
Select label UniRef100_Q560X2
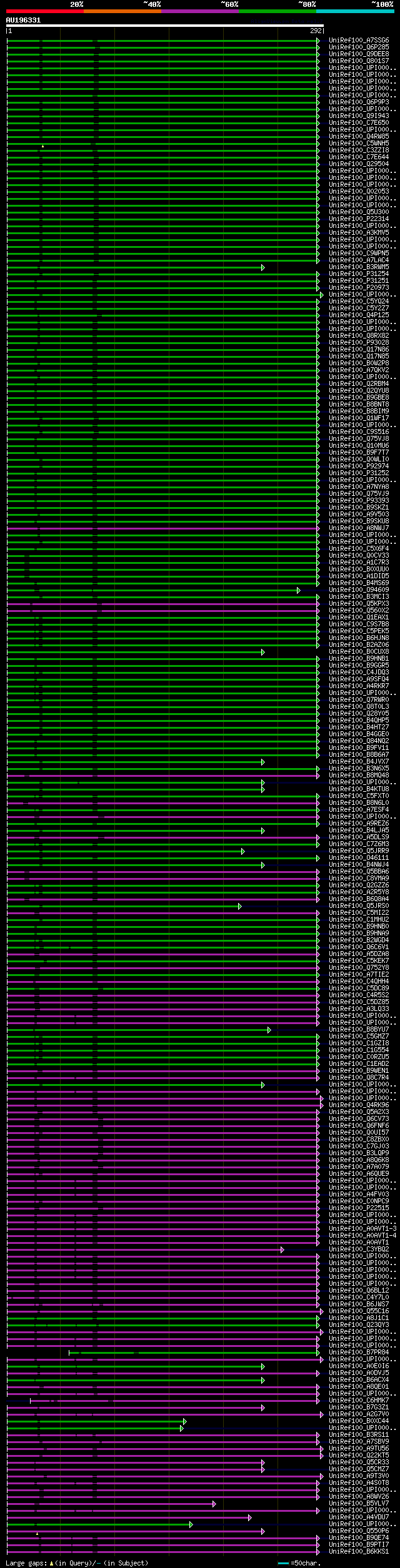coord(359,611)
